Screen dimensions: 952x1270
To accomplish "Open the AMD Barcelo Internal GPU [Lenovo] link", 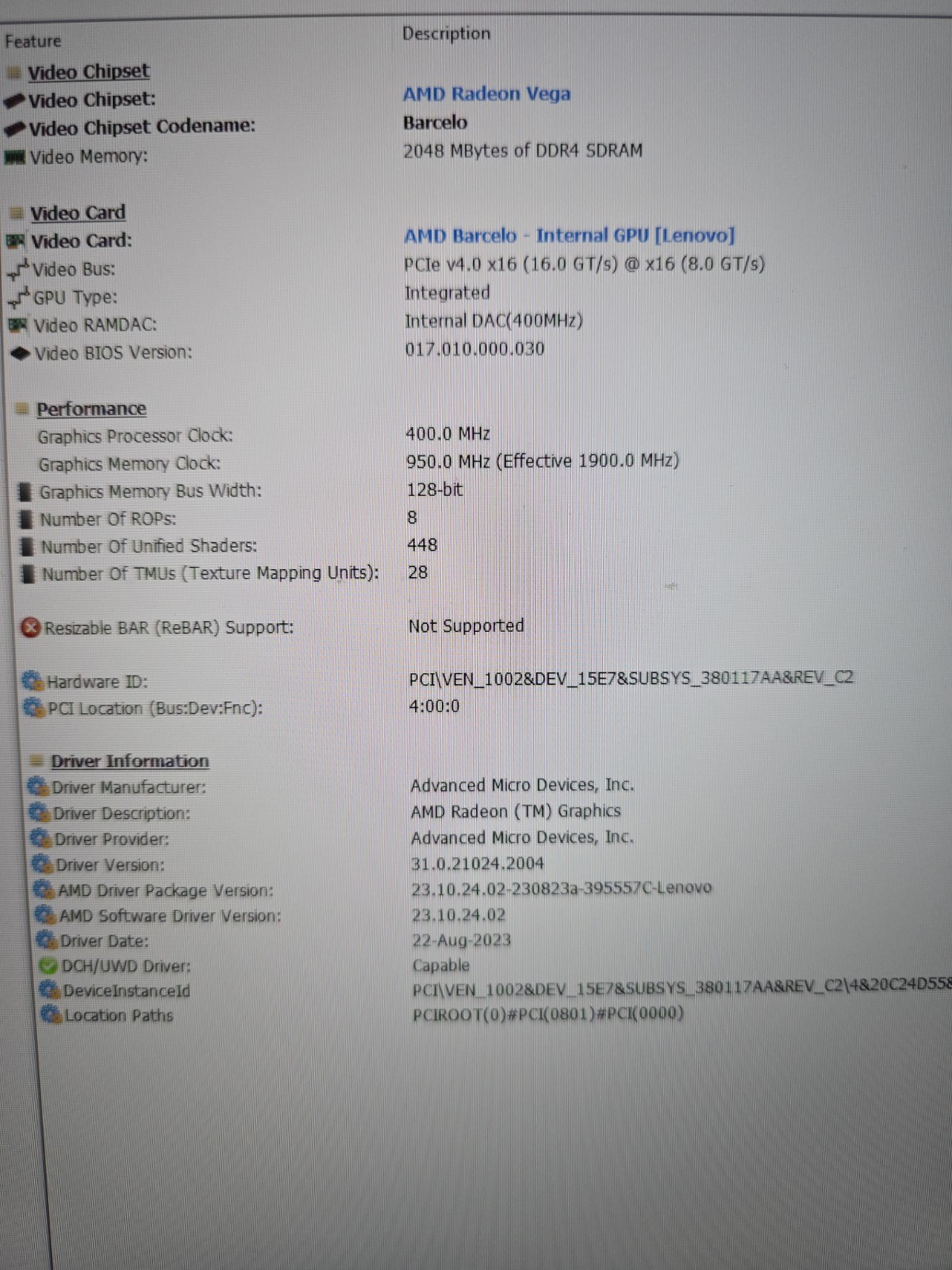I will point(569,236).
